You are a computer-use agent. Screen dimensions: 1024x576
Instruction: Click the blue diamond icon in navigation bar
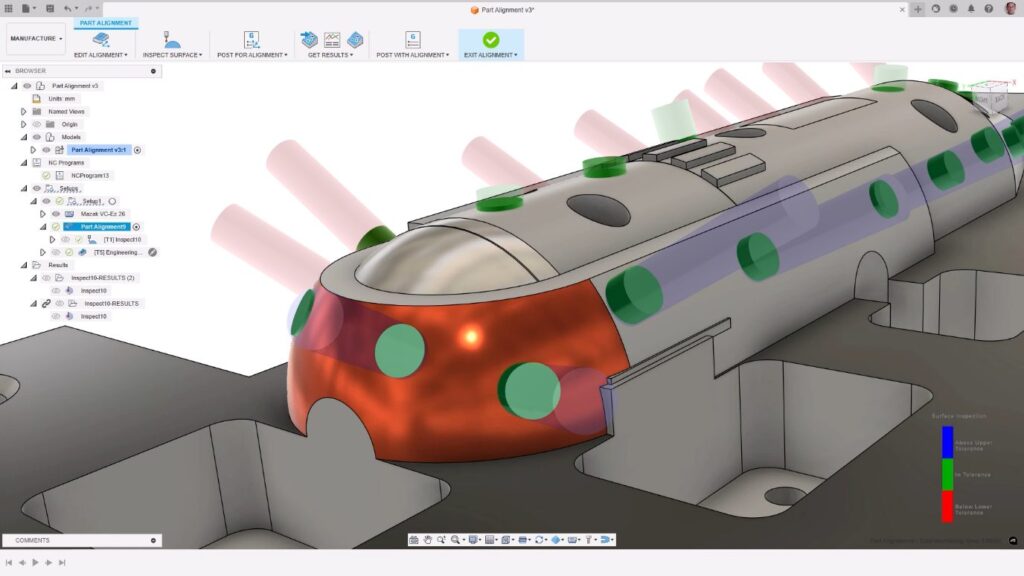click(556, 539)
